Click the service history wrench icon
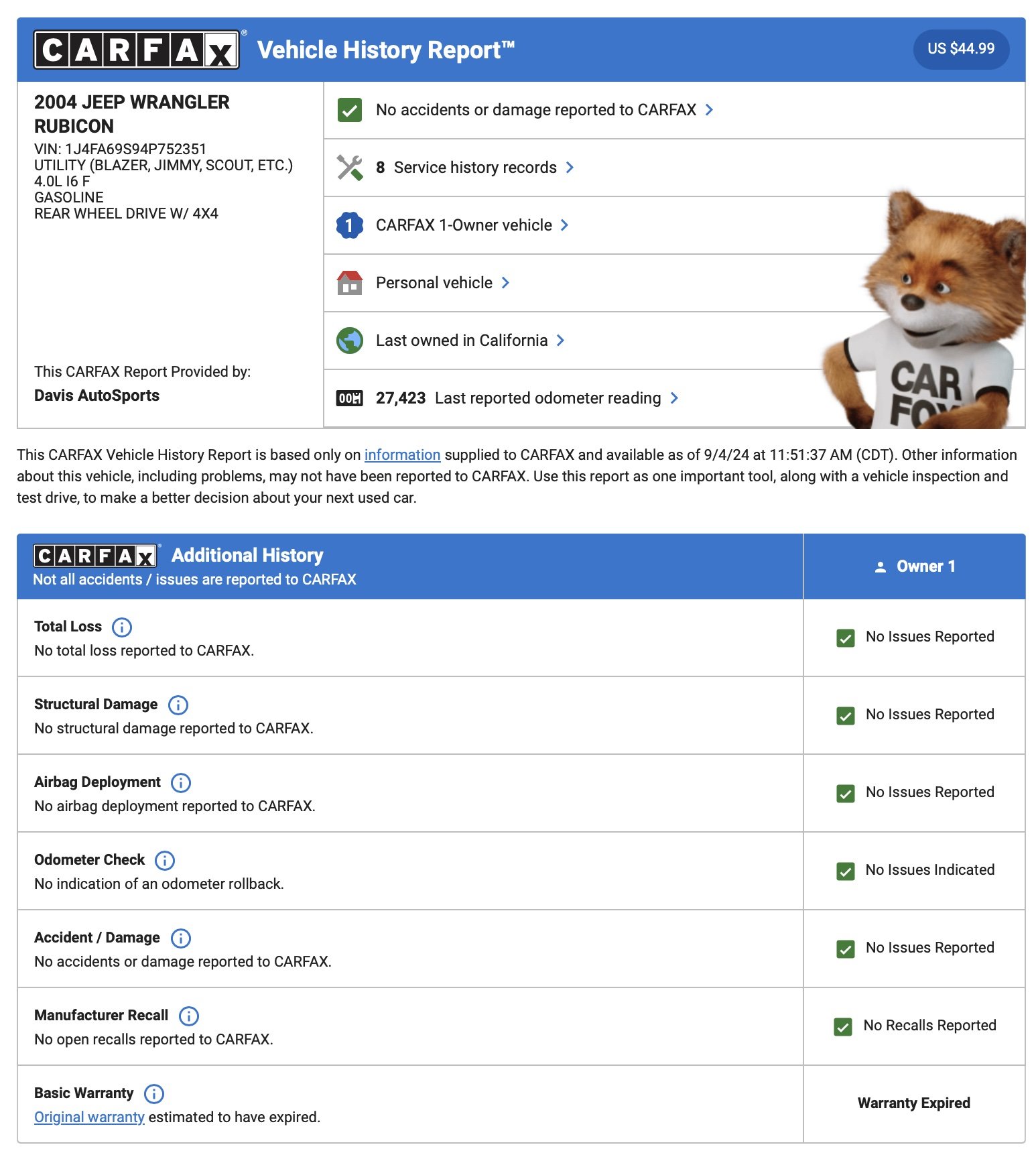Screen dimensions: 1036x1153 tap(349, 168)
